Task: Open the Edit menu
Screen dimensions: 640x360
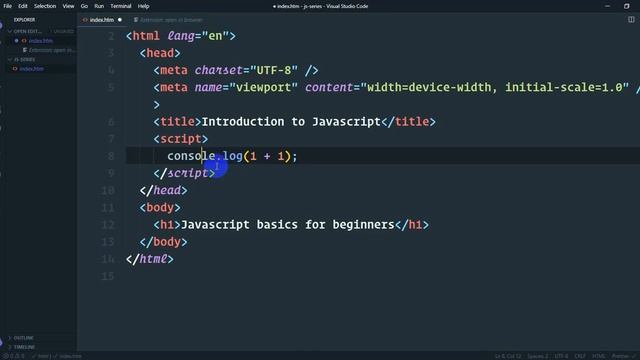Action: (x=22, y=6)
